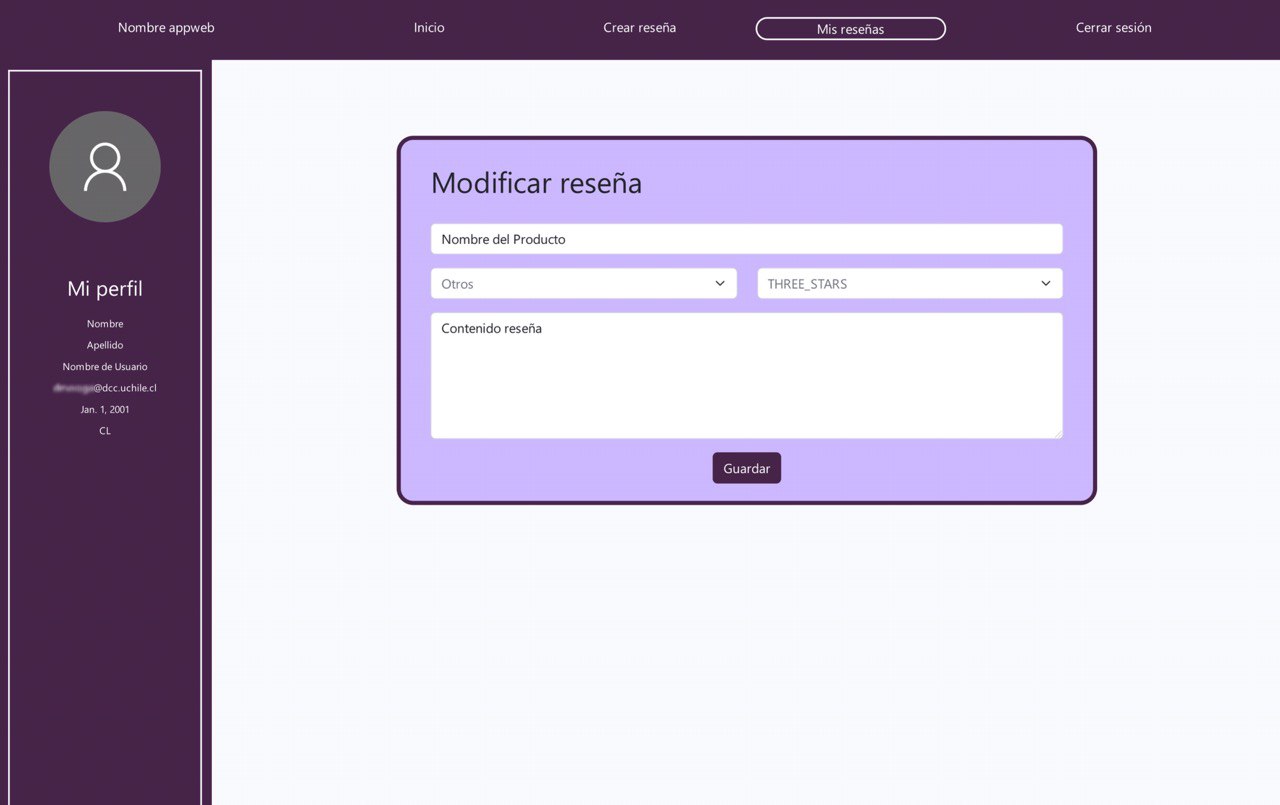Click the Contenido reseña text area
The width and height of the screenshot is (1280, 805).
pyautogui.click(x=746, y=376)
